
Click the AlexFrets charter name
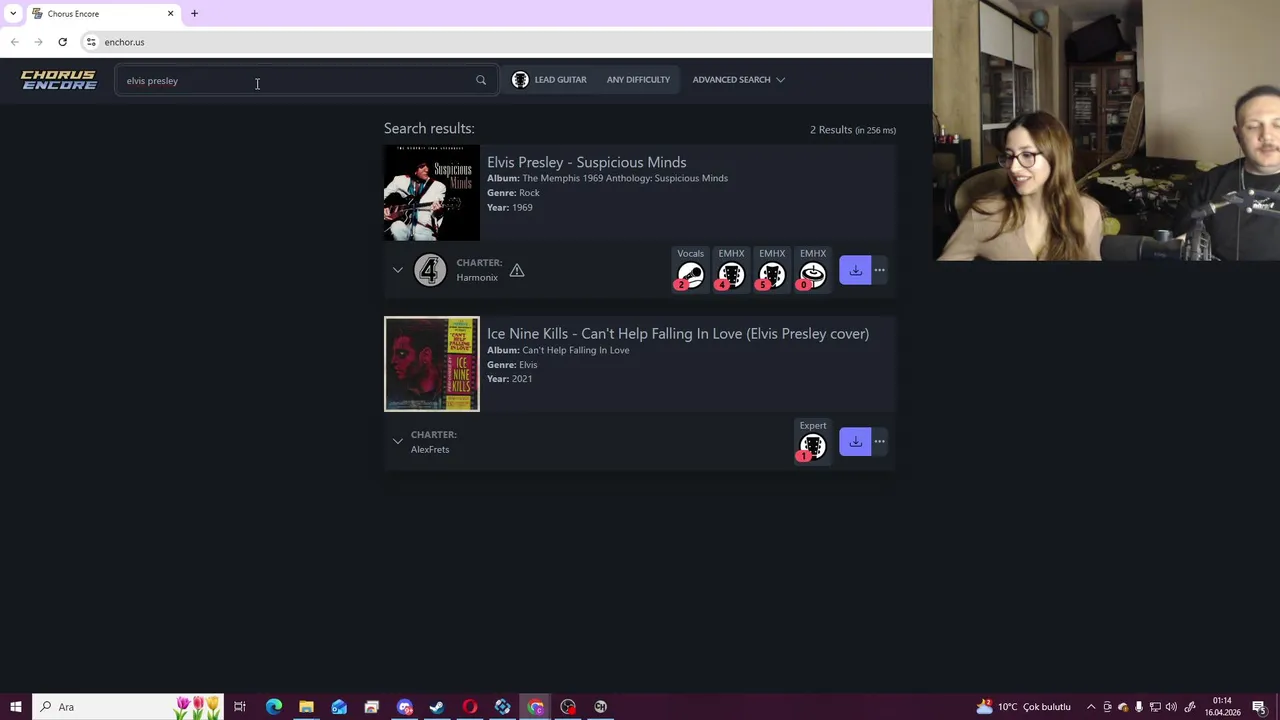click(430, 450)
